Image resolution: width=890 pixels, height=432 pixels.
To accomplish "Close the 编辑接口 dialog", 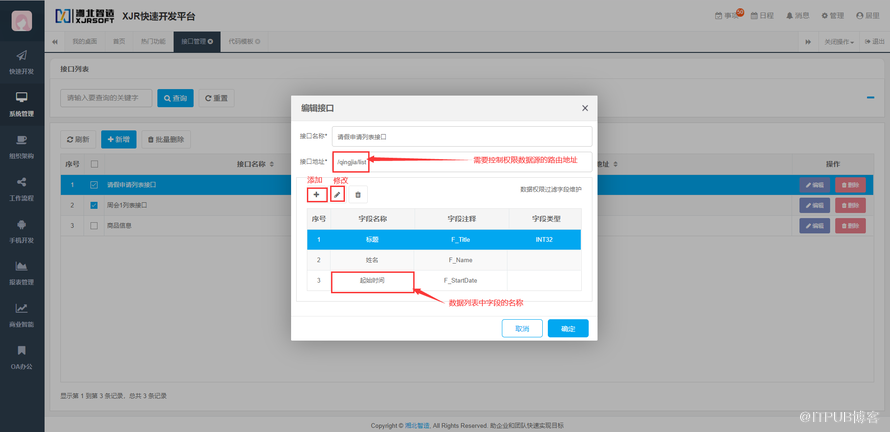I will (x=585, y=108).
